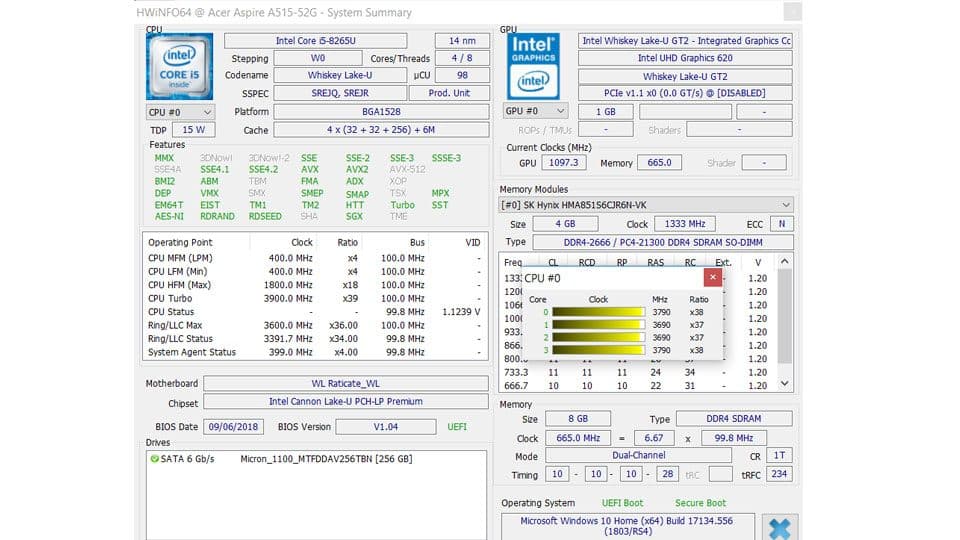
Task: Click the Intel Core i5-8265U name field
Action: click(315, 41)
